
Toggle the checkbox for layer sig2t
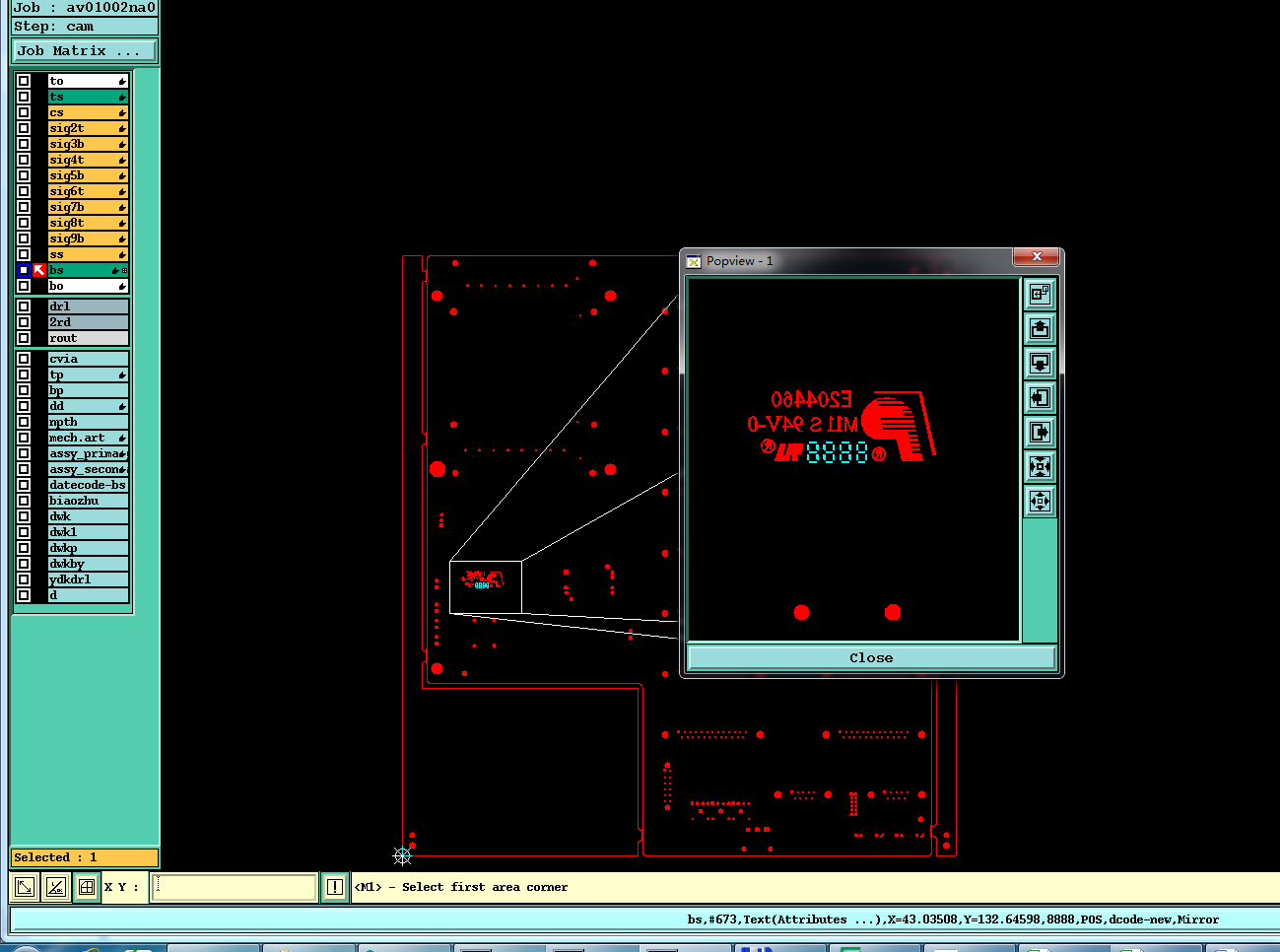[x=24, y=128]
